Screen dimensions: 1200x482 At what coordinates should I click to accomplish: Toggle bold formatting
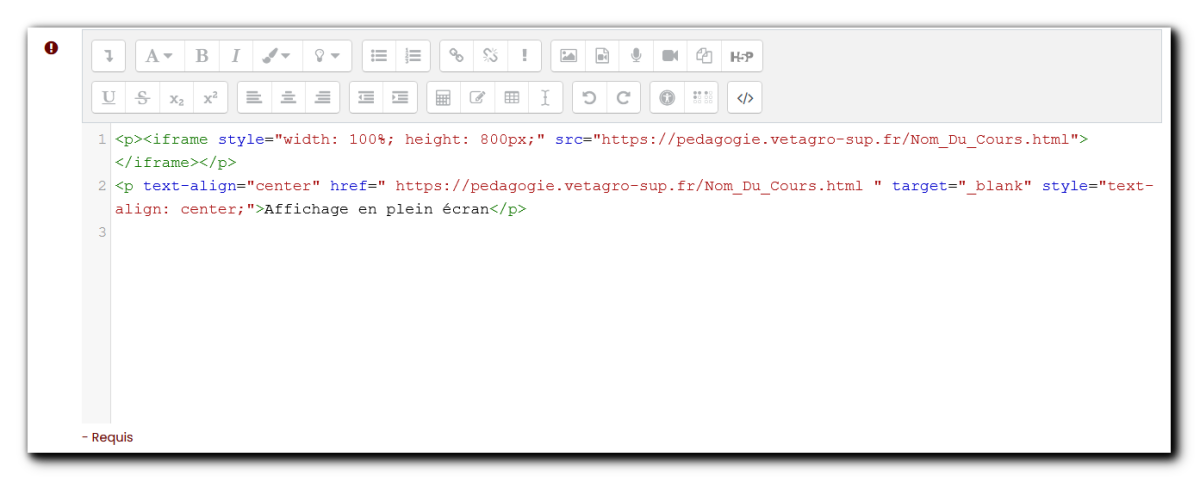point(201,56)
